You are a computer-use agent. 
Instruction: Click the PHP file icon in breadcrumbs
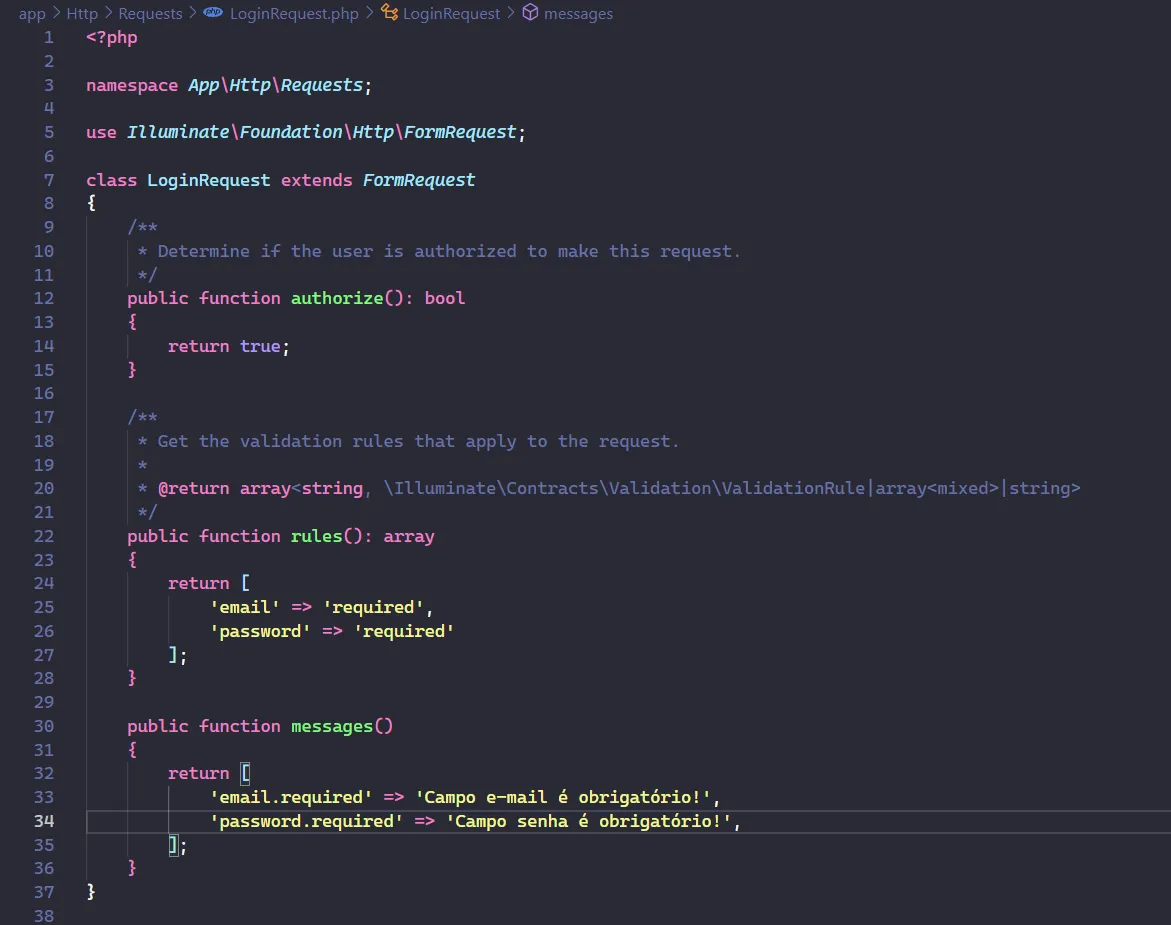213,13
